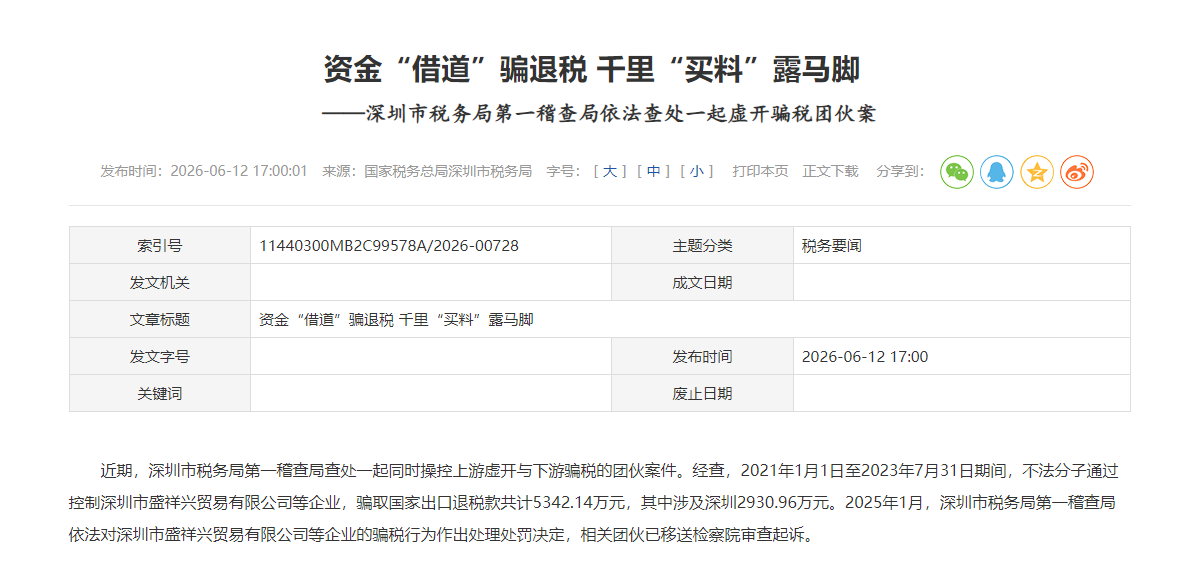Select 主题分类 label cell
This screenshot has height=578, width=1193.
click(702, 246)
